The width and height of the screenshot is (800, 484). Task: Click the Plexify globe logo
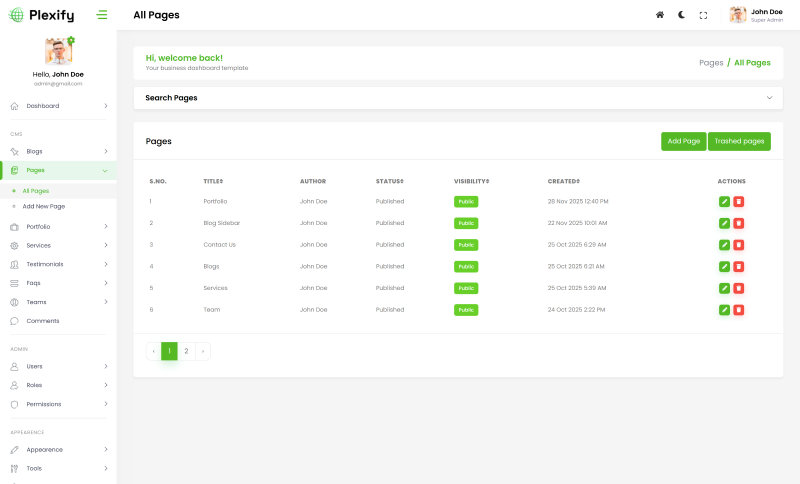point(16,15)
